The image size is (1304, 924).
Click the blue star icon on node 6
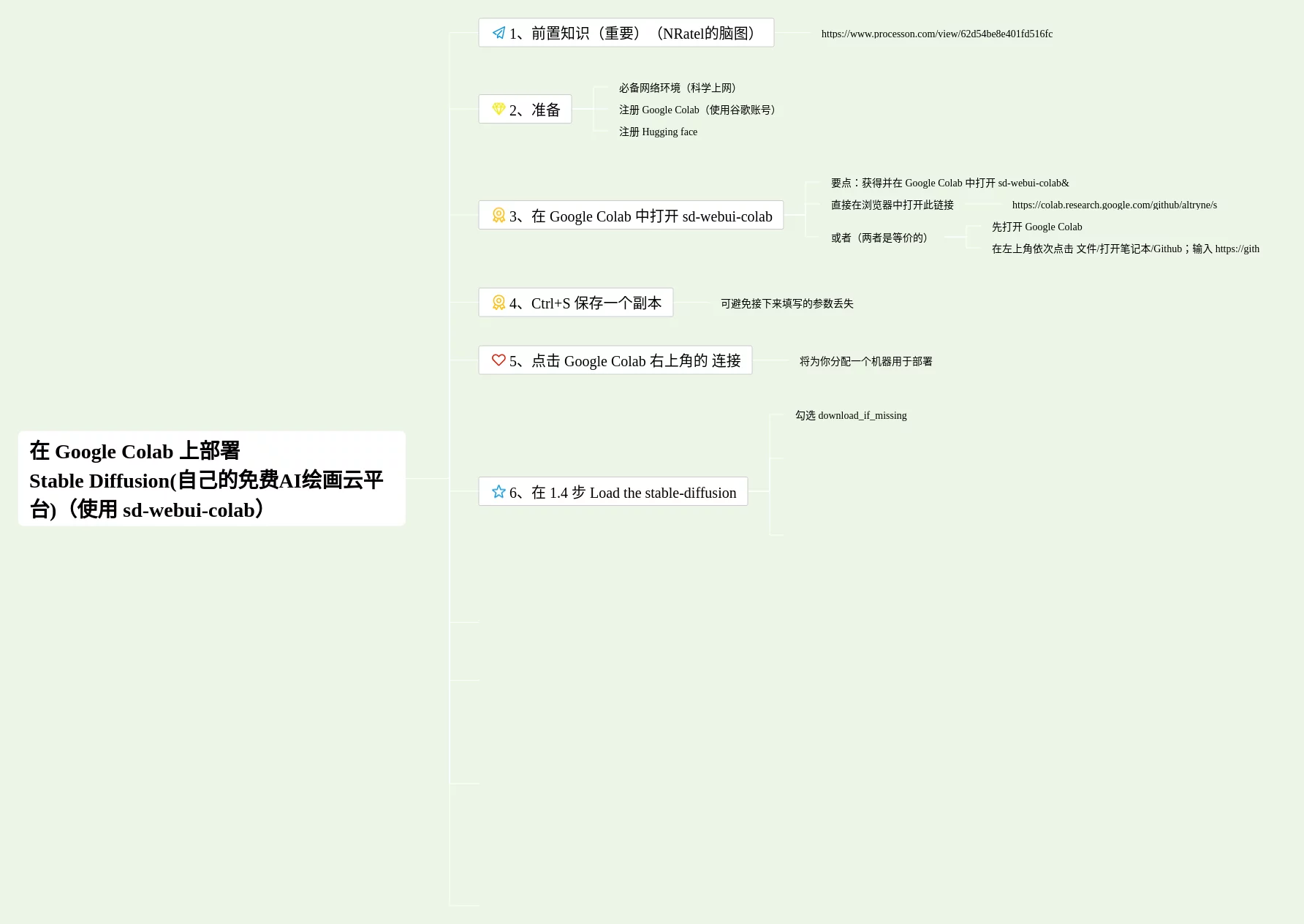[499, 491]
